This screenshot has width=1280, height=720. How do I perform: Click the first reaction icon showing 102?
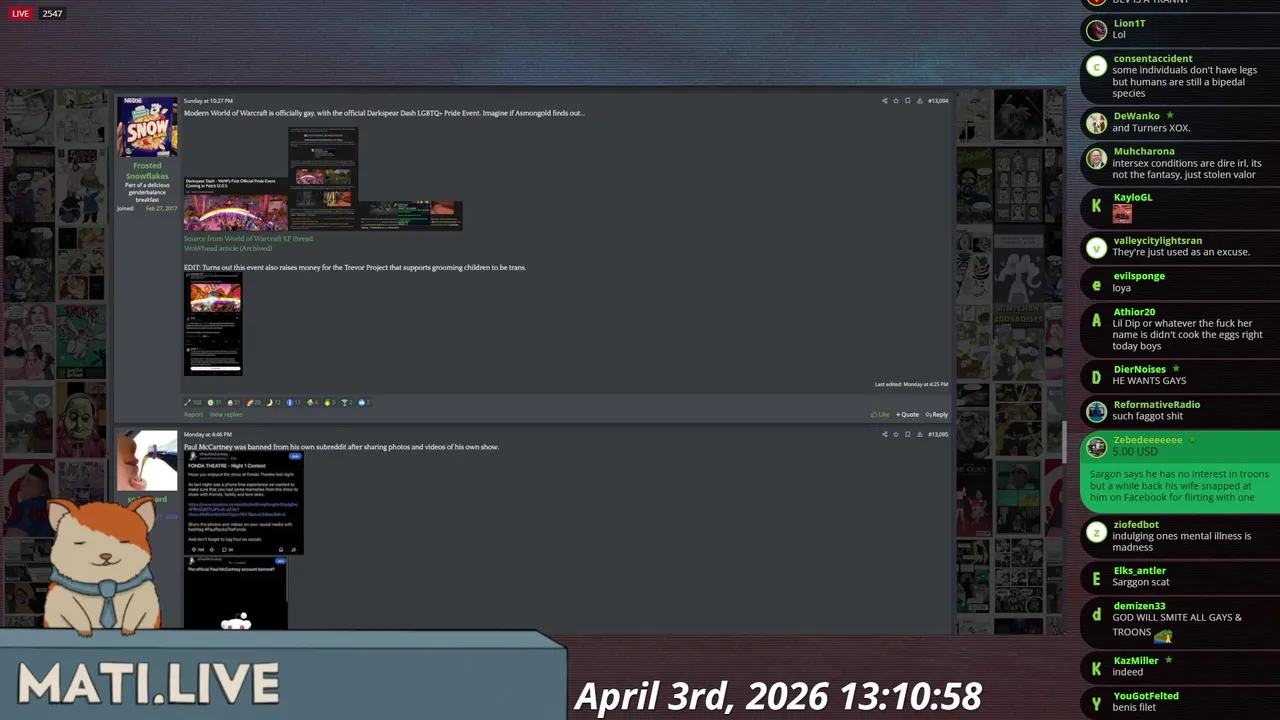click(x=187, y=402)
